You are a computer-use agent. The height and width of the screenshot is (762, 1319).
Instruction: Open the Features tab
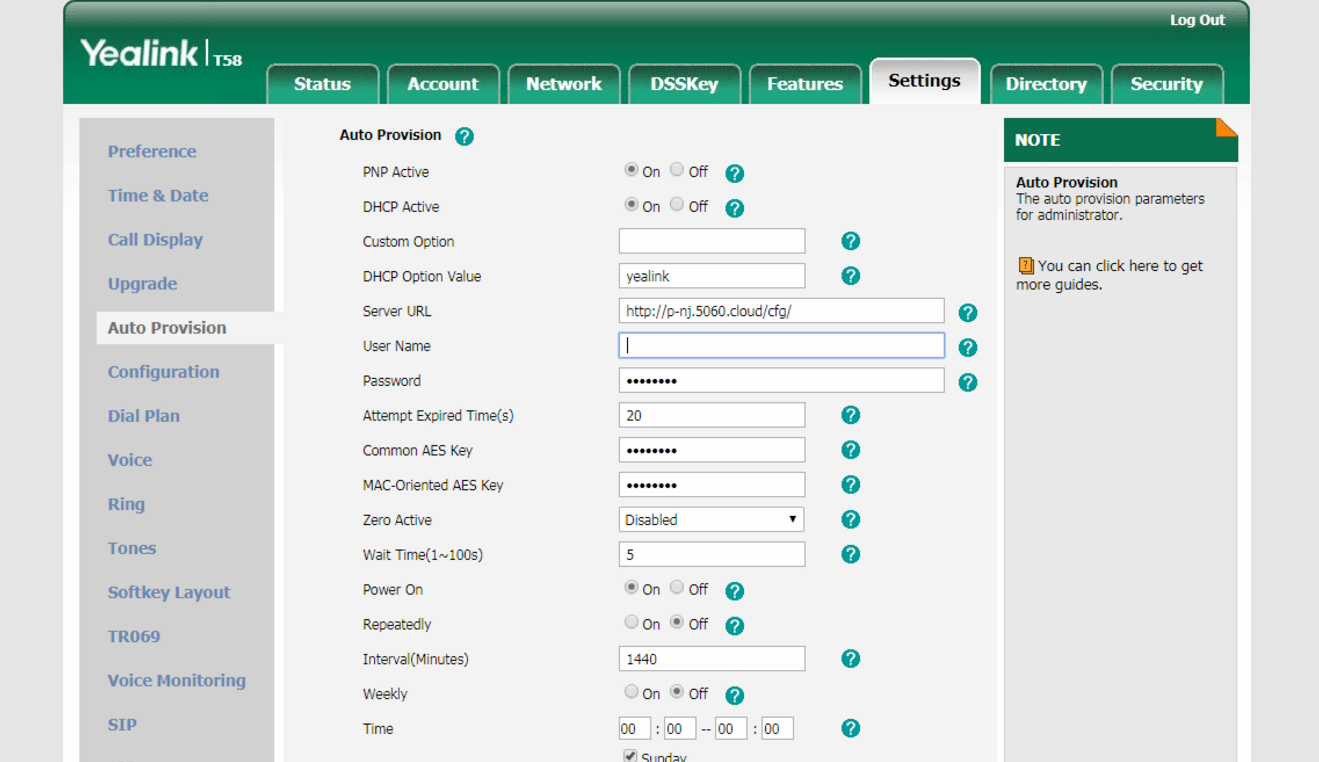[805, 84]
